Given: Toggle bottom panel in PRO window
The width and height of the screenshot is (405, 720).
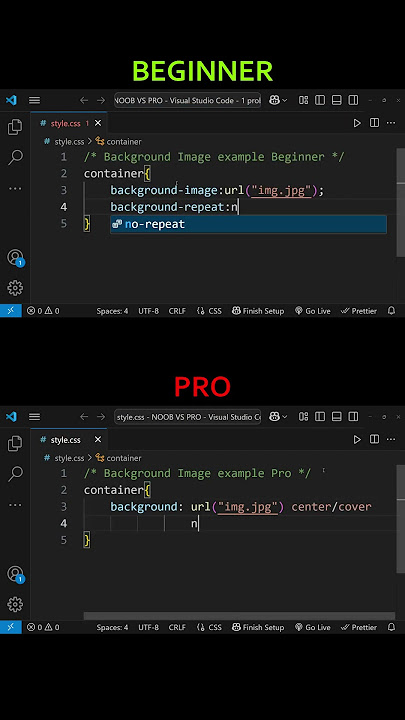Looking at the screenshot, I should (337, 416).
